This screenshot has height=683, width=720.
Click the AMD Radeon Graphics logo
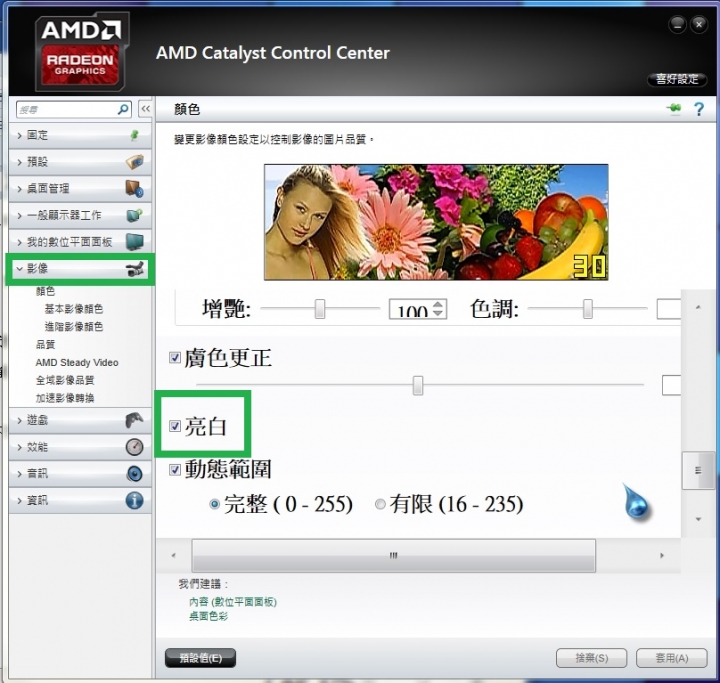(x=81, y=51)
